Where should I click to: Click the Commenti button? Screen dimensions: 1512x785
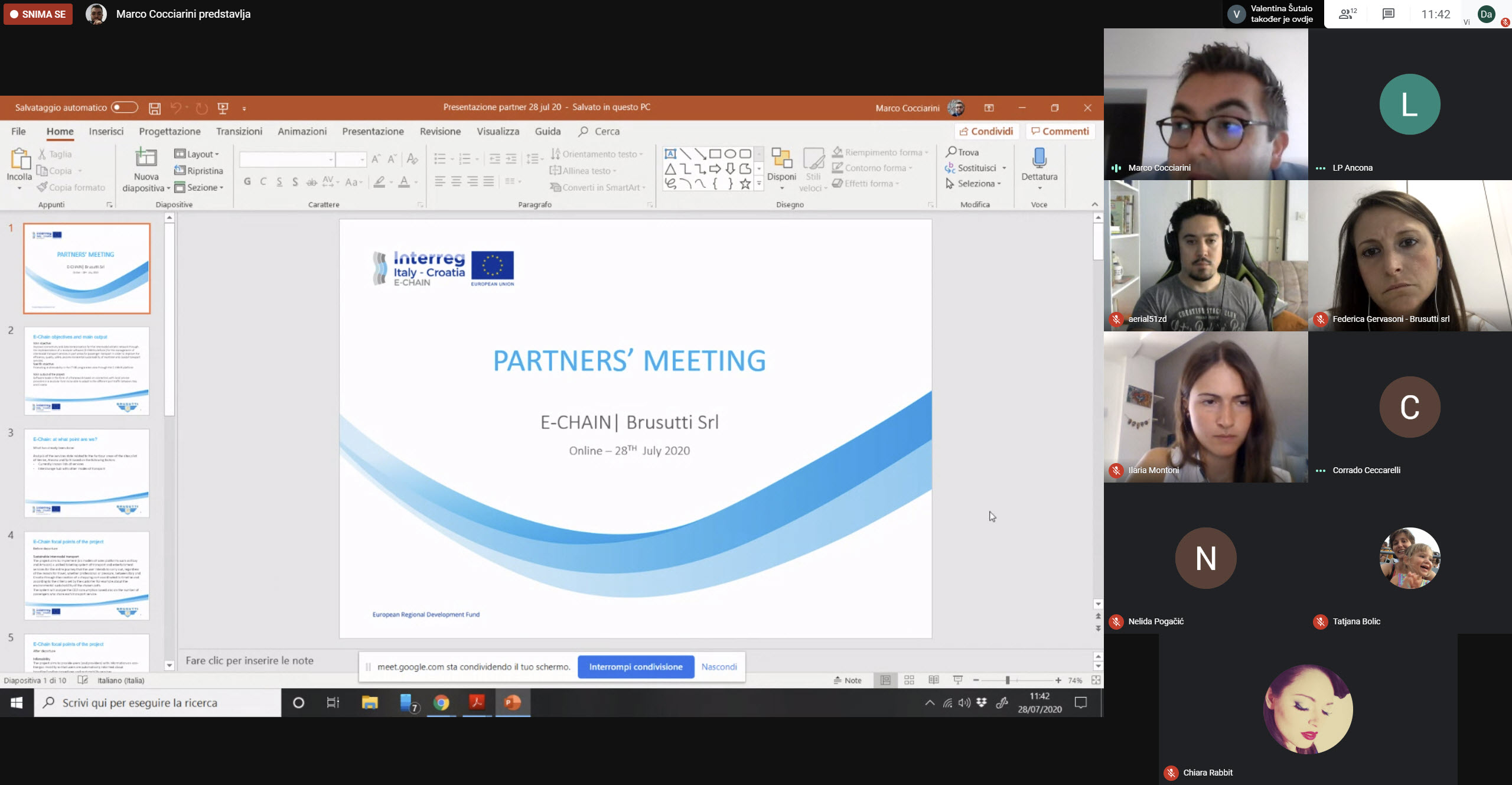point(1060,131)
